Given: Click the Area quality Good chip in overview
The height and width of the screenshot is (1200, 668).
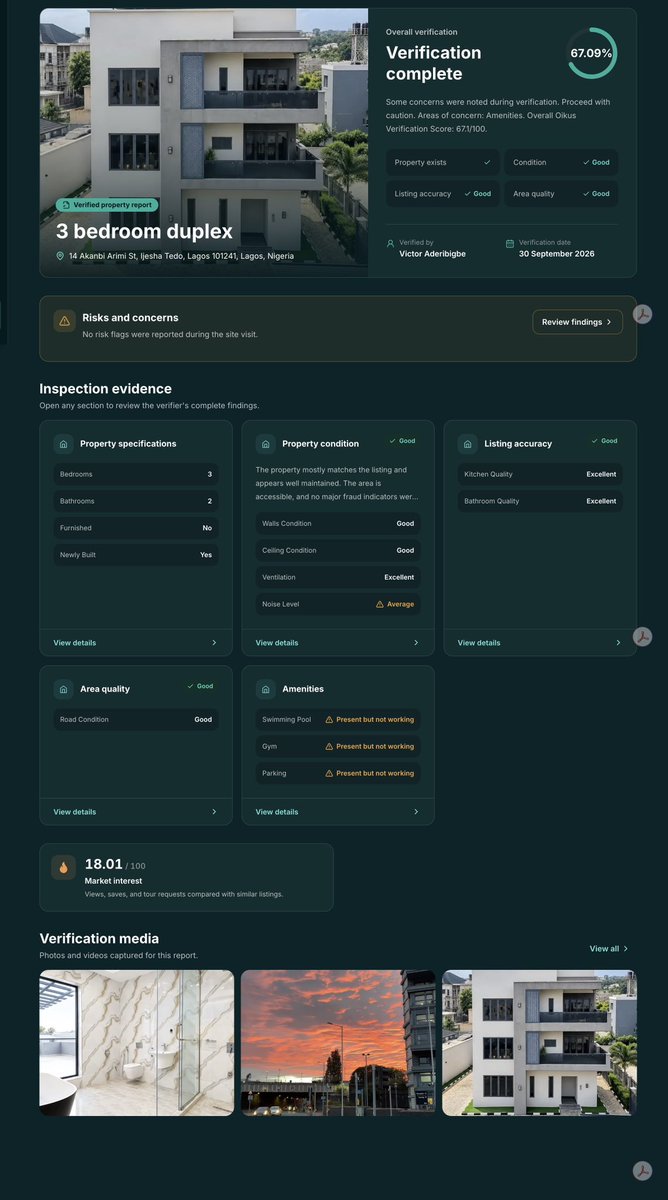Looking at the screenshot, I should (x=561, y=194).
